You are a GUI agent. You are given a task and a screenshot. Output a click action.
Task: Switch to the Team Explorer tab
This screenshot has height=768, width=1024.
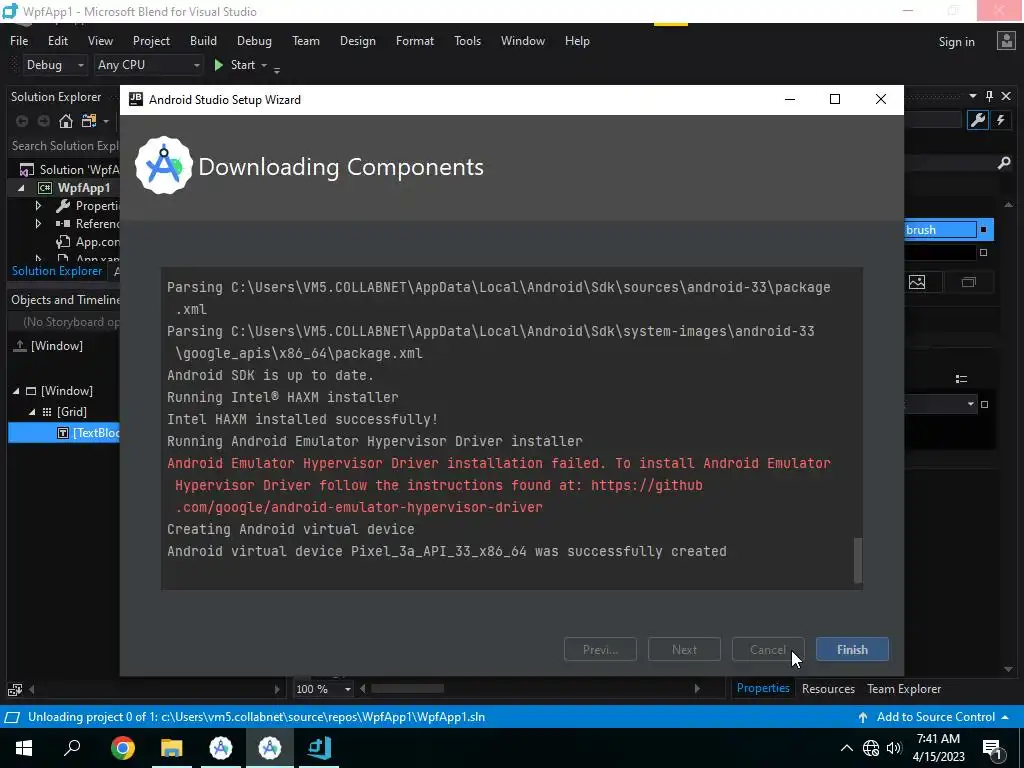point(904,688)
